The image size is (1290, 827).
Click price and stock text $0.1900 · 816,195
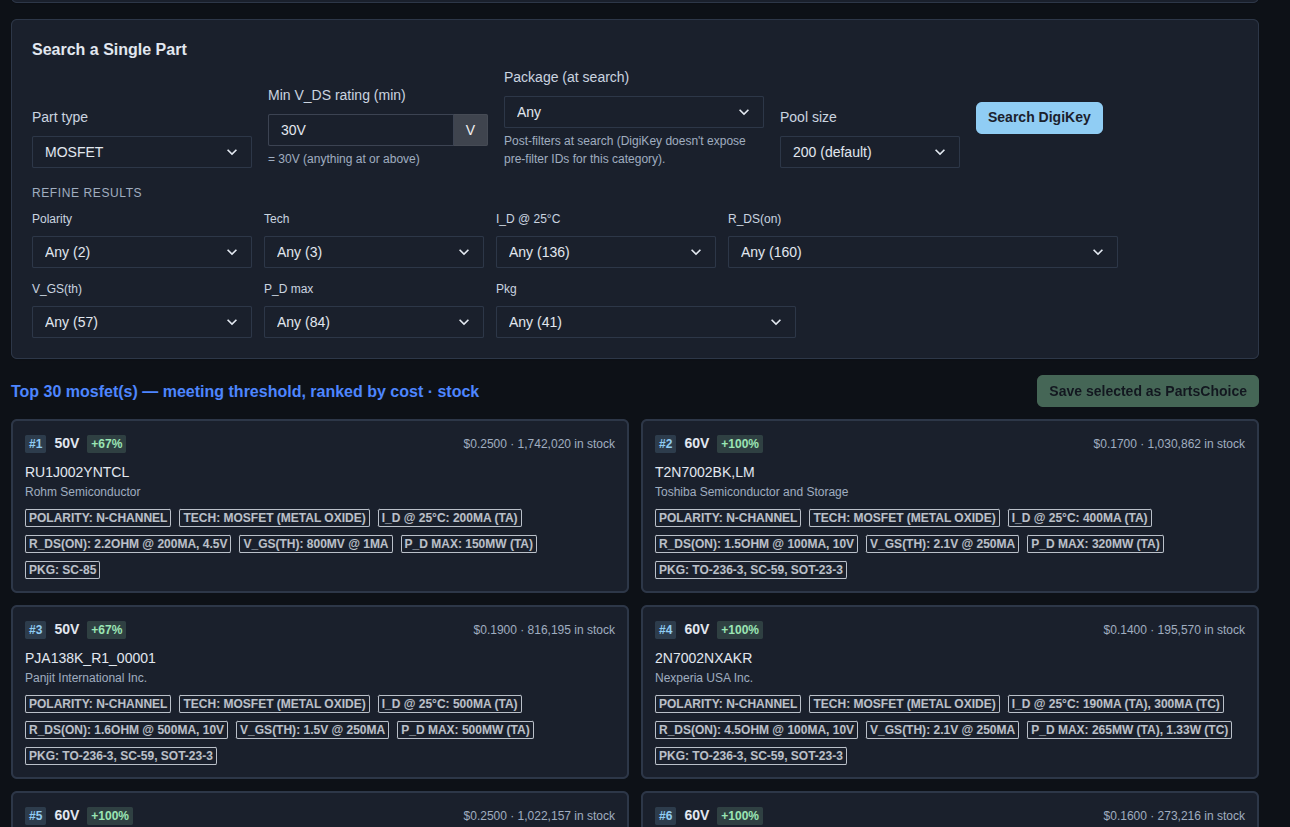click(544, 630)
